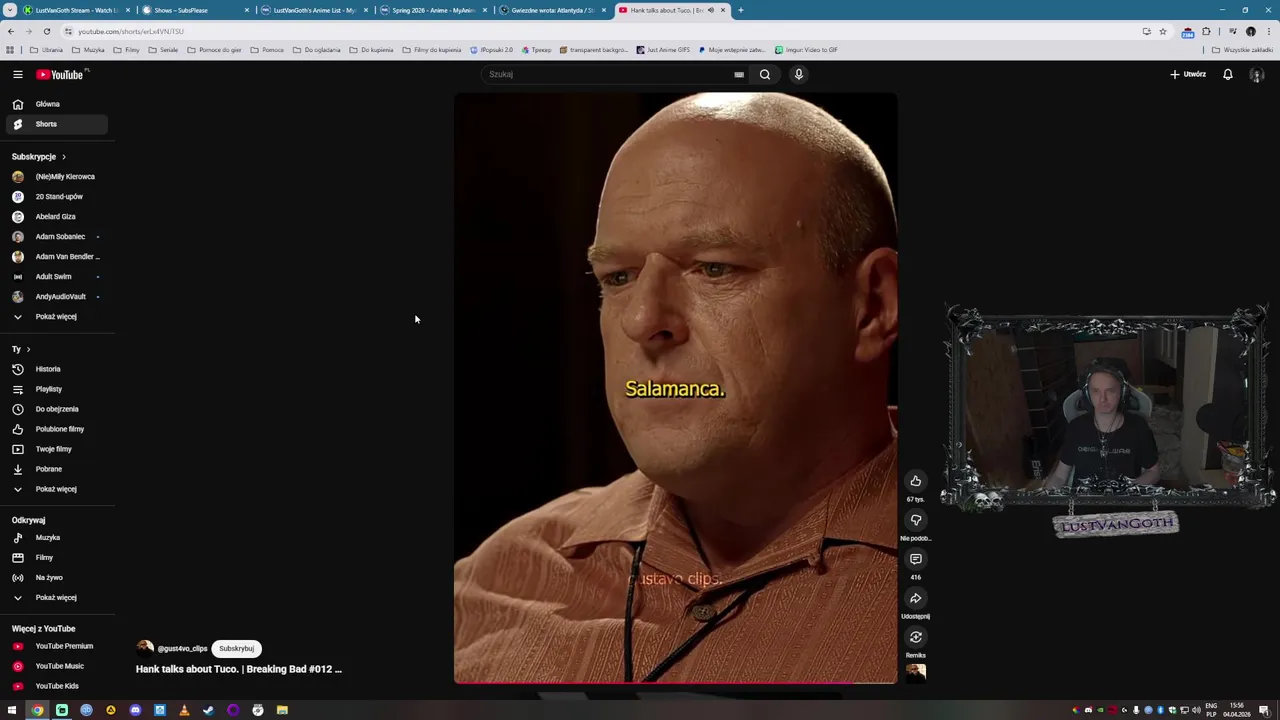This screenshot has width=1280, height=720.
Task: Start voice search with the microphone
Action: click(798, 74)
